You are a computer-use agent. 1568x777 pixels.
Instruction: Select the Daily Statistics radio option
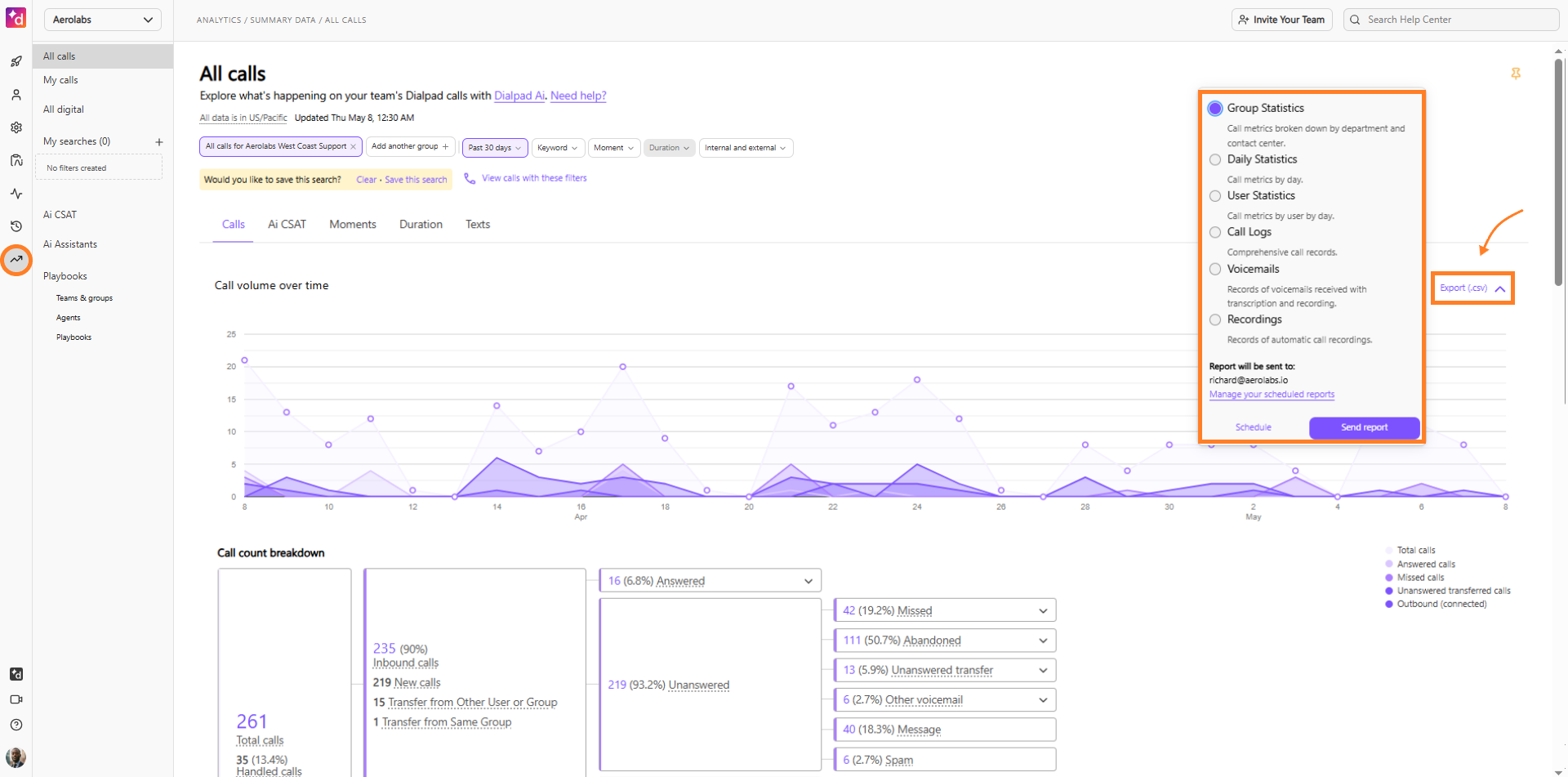pyautogui.click(x=1215, y=160)
